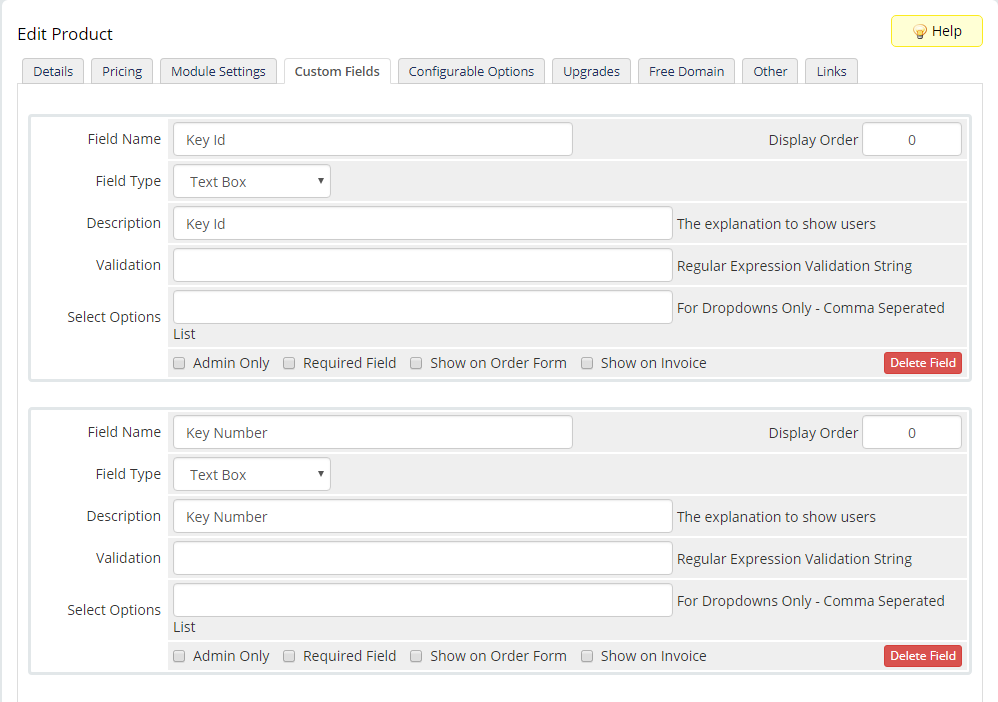The image size is (998, 702).
Task: Focus Display Order box for Key Number
Action: [911, 433]
